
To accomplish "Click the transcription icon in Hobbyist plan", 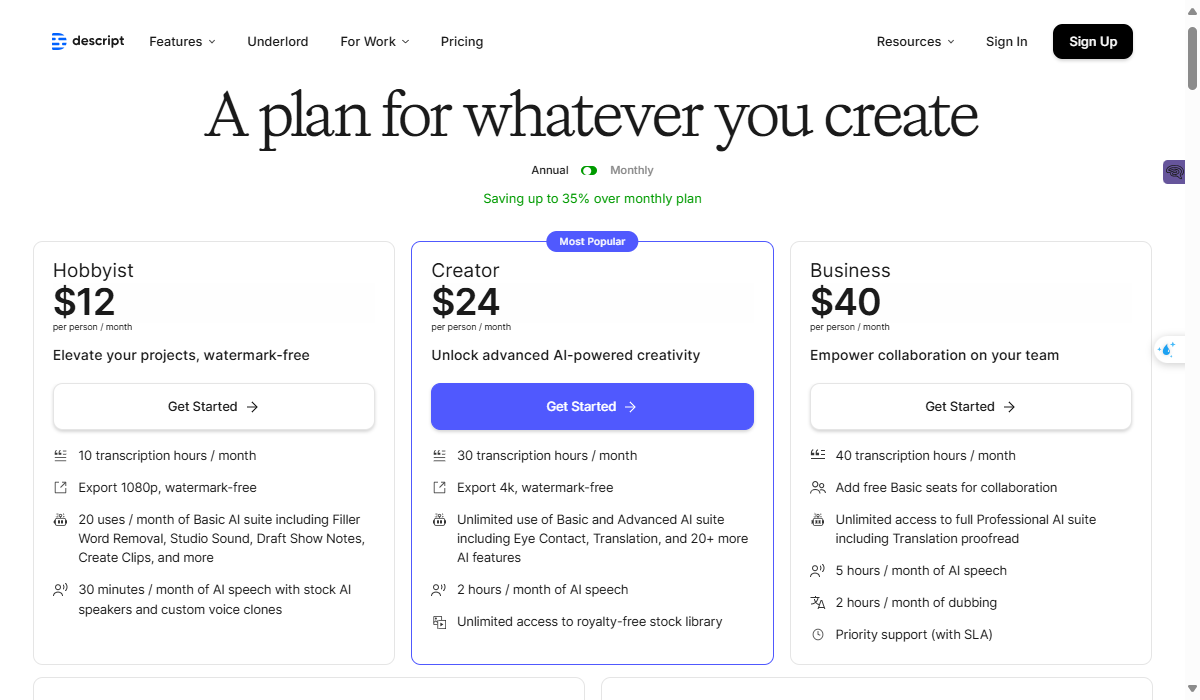I will coord(60,456).
